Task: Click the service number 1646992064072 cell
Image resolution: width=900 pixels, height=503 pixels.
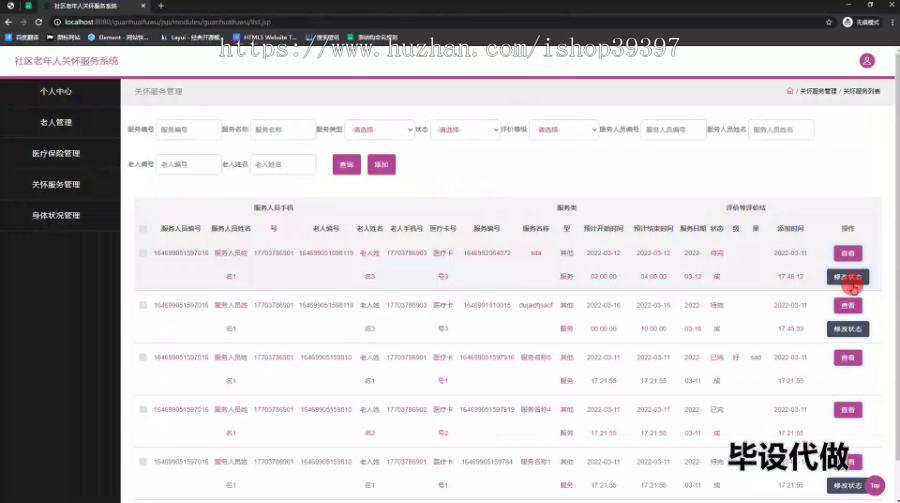Action: click(487, 253)
